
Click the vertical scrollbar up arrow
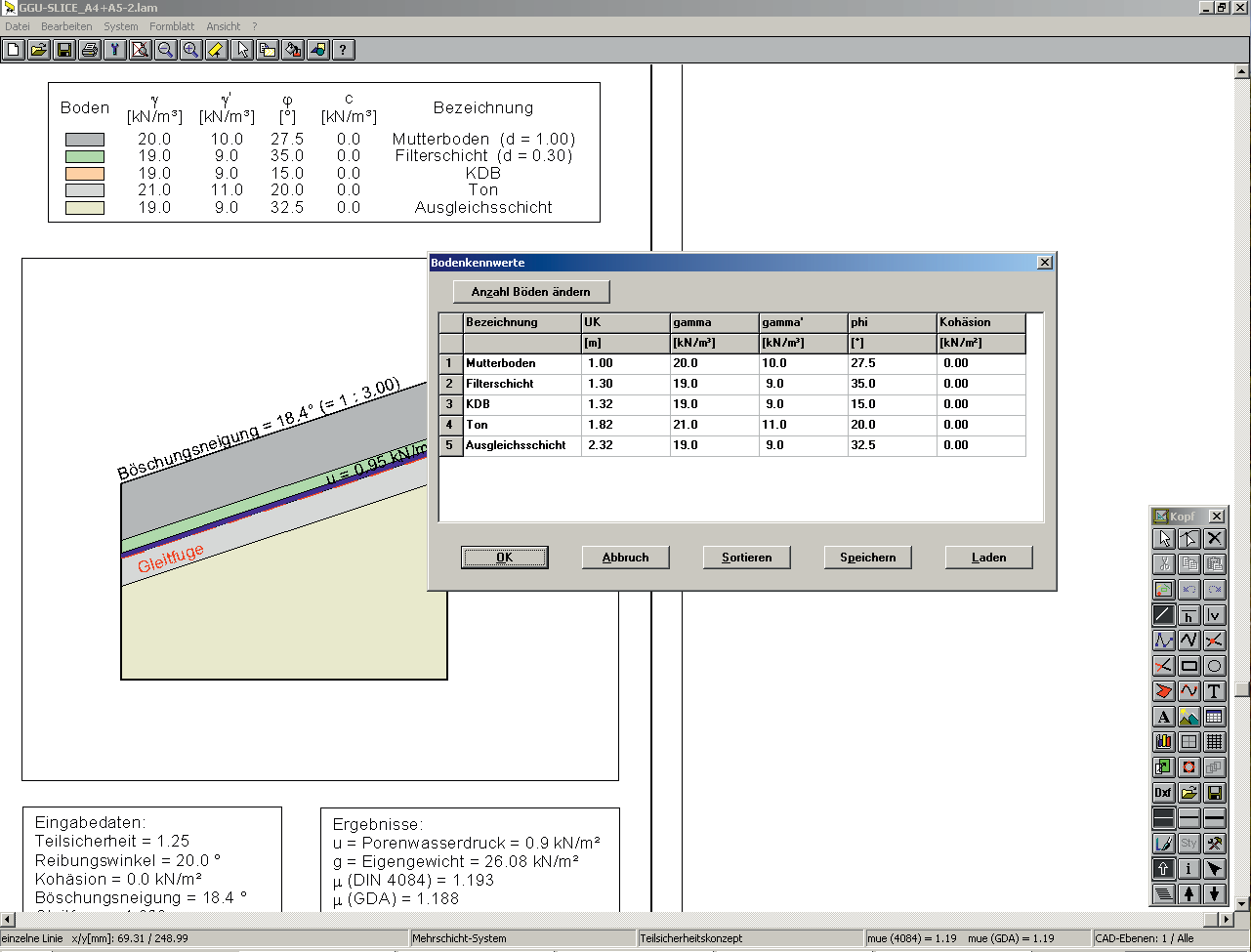pyautogui.click(x=1242, y=72)
